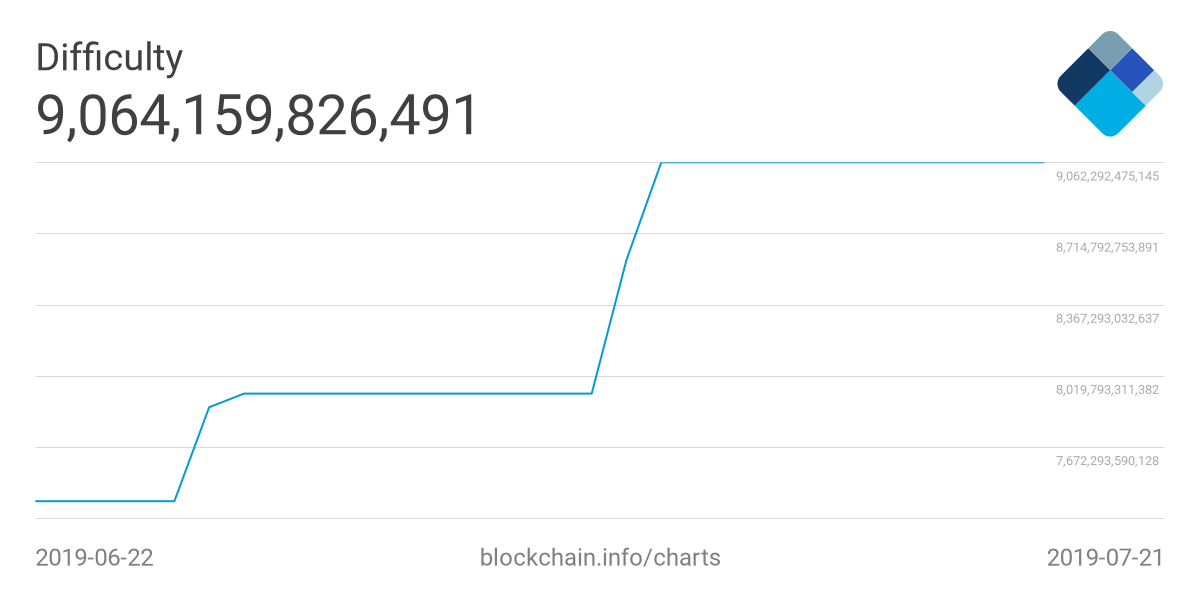The image size is (1200, 600).
Task: Click y-axis label 9,062,292,475,145
Action: point(1107,176)
